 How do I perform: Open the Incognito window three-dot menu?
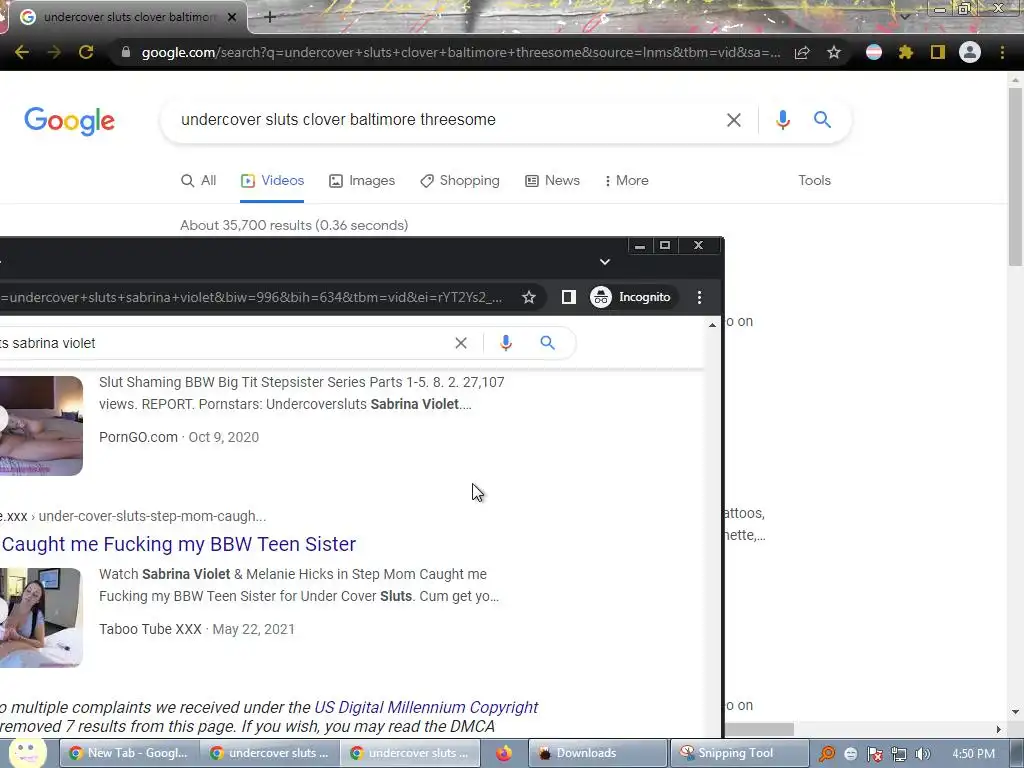(x=699, y=297)
